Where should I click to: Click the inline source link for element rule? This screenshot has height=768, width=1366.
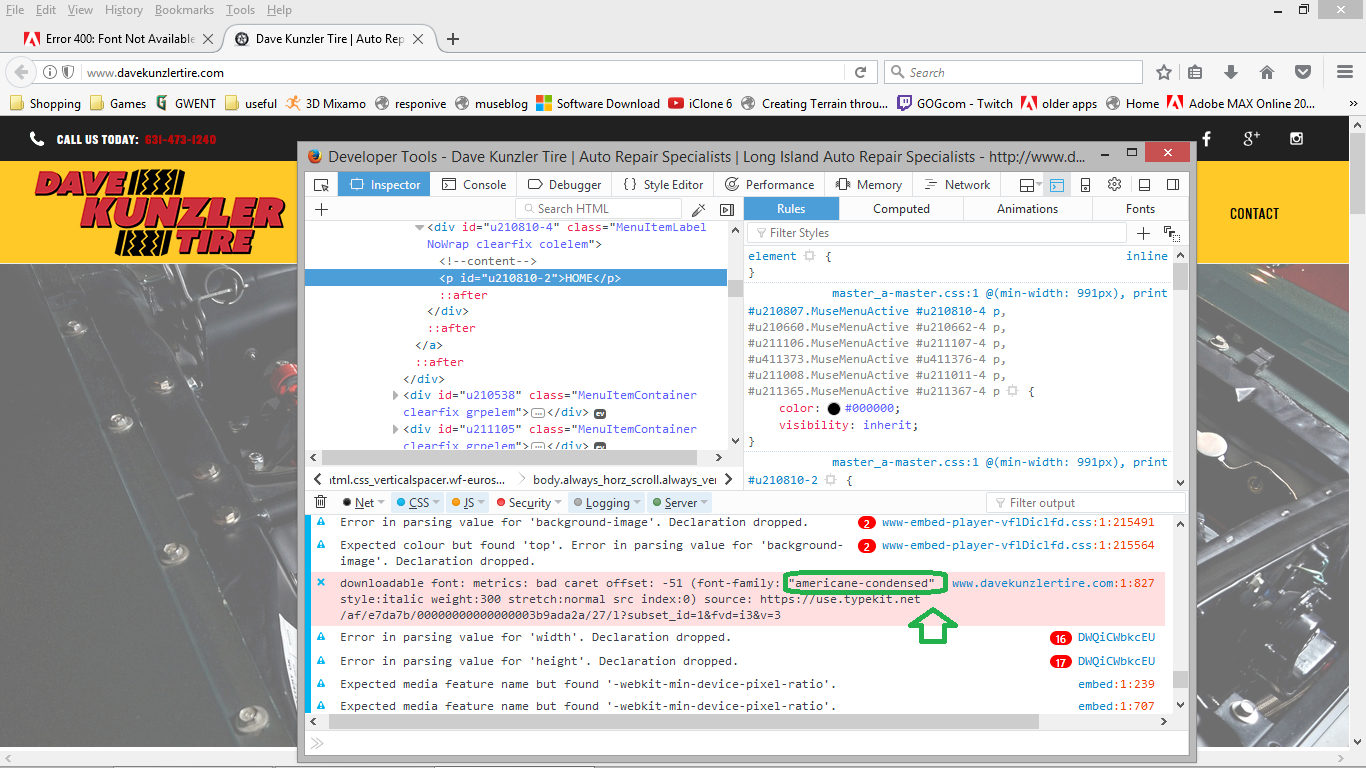[x=1147, y=256]
